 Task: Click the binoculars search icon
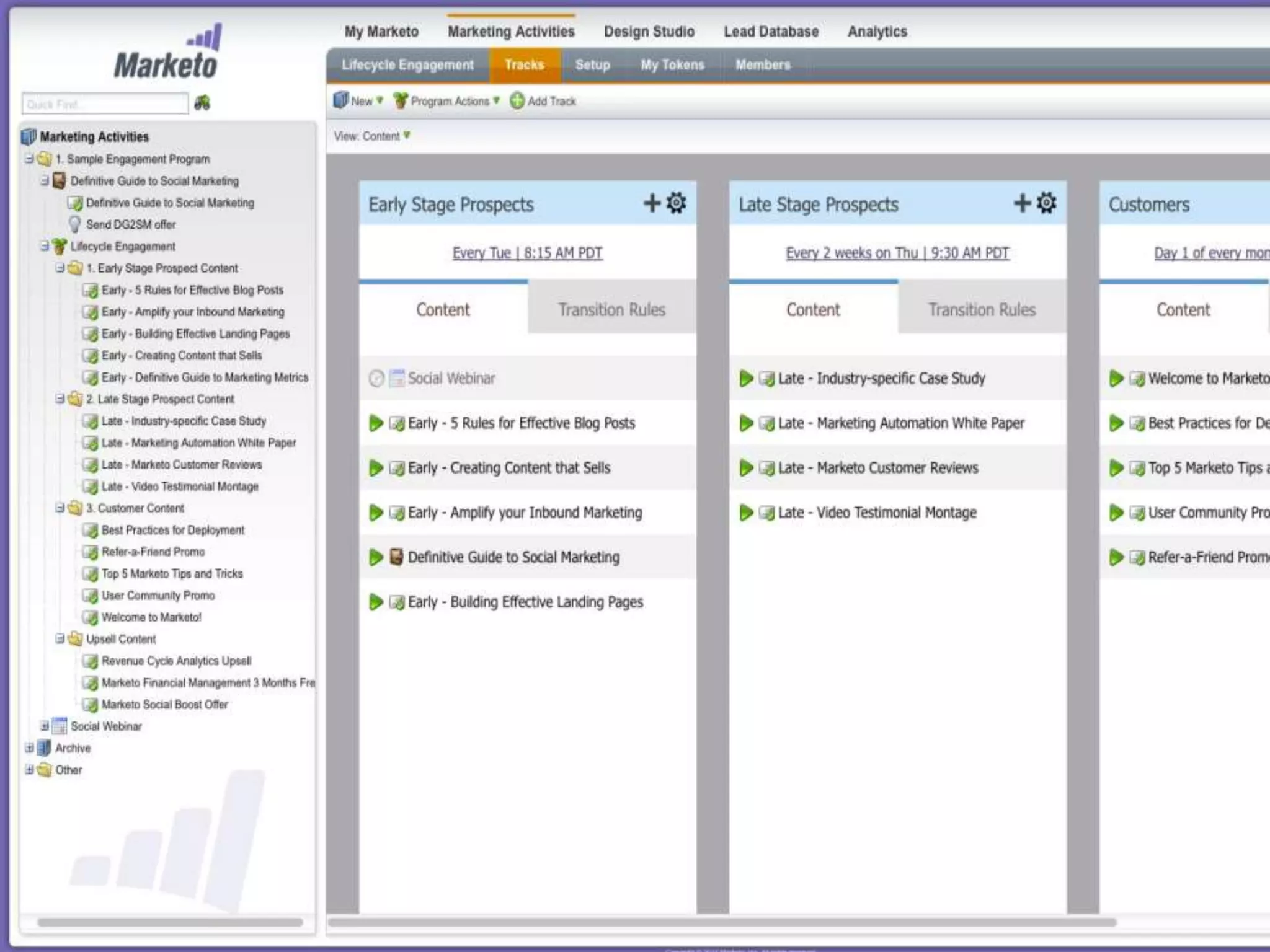[x=202, y=103]
